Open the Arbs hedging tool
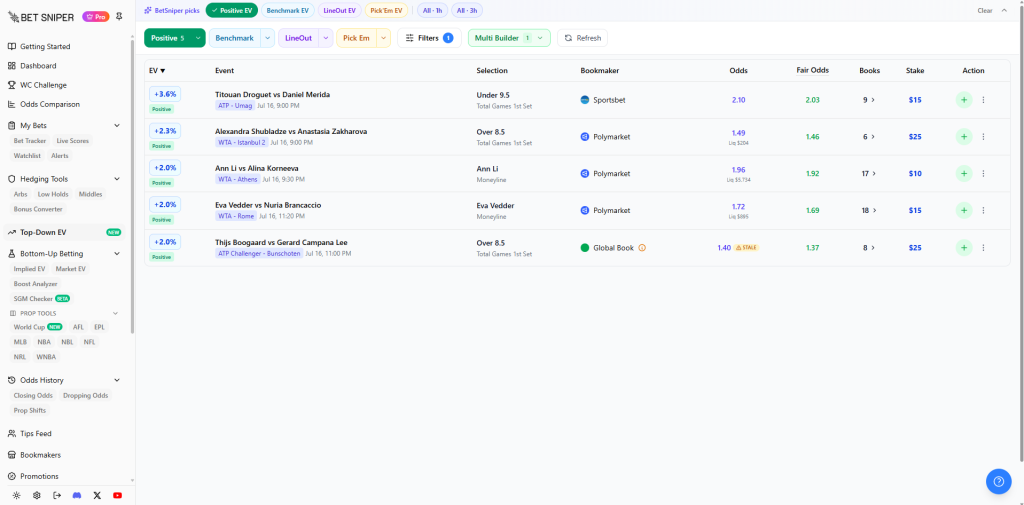This screenshot has width=1024, height=505. point(20,194)
